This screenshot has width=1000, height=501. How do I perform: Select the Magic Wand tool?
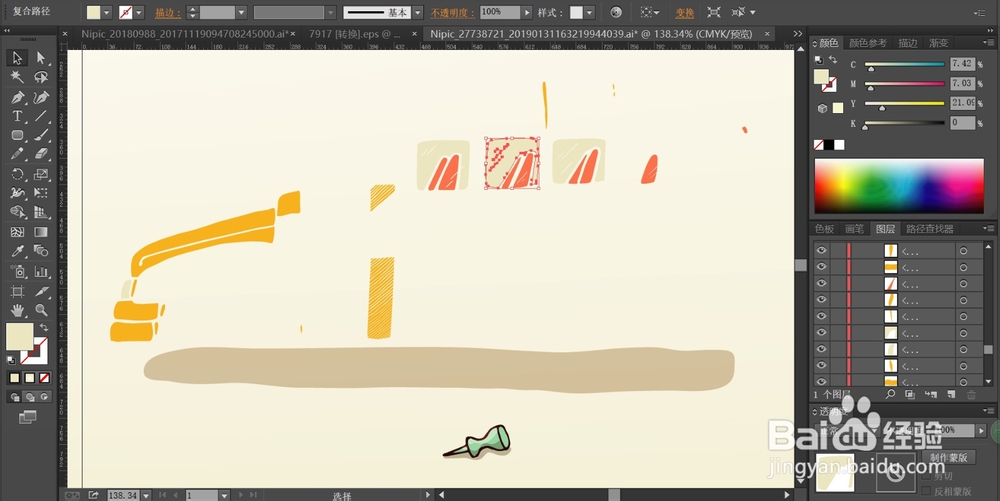17,77
